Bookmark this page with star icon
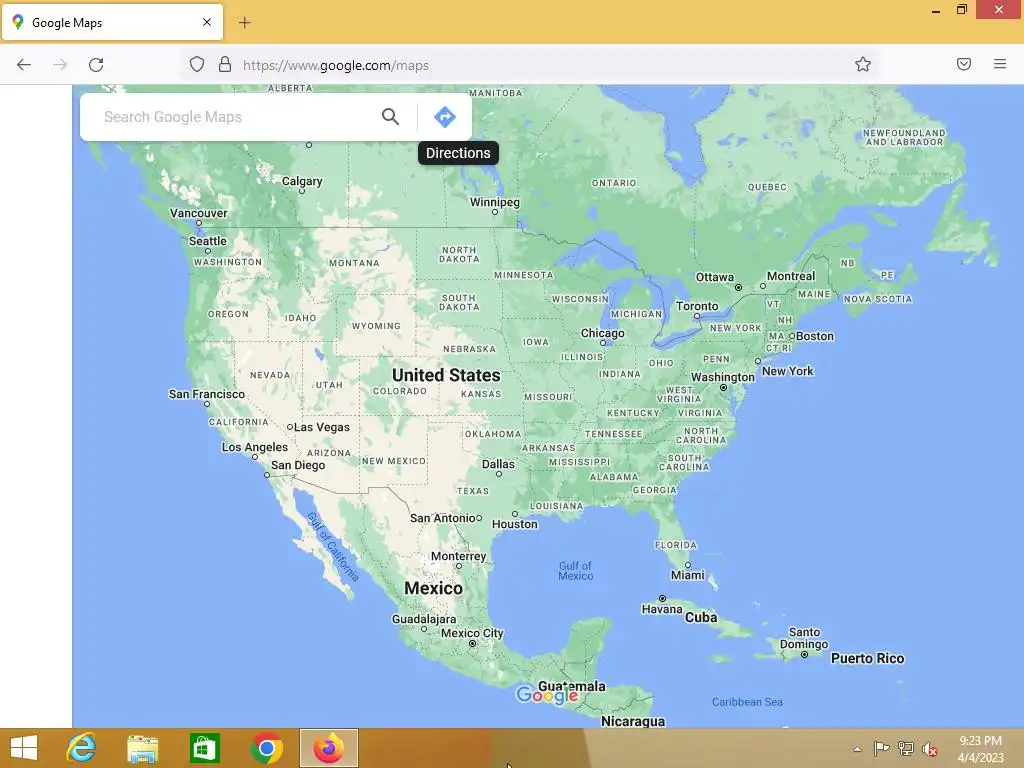Screen dimensions: 1024x768 863,64
